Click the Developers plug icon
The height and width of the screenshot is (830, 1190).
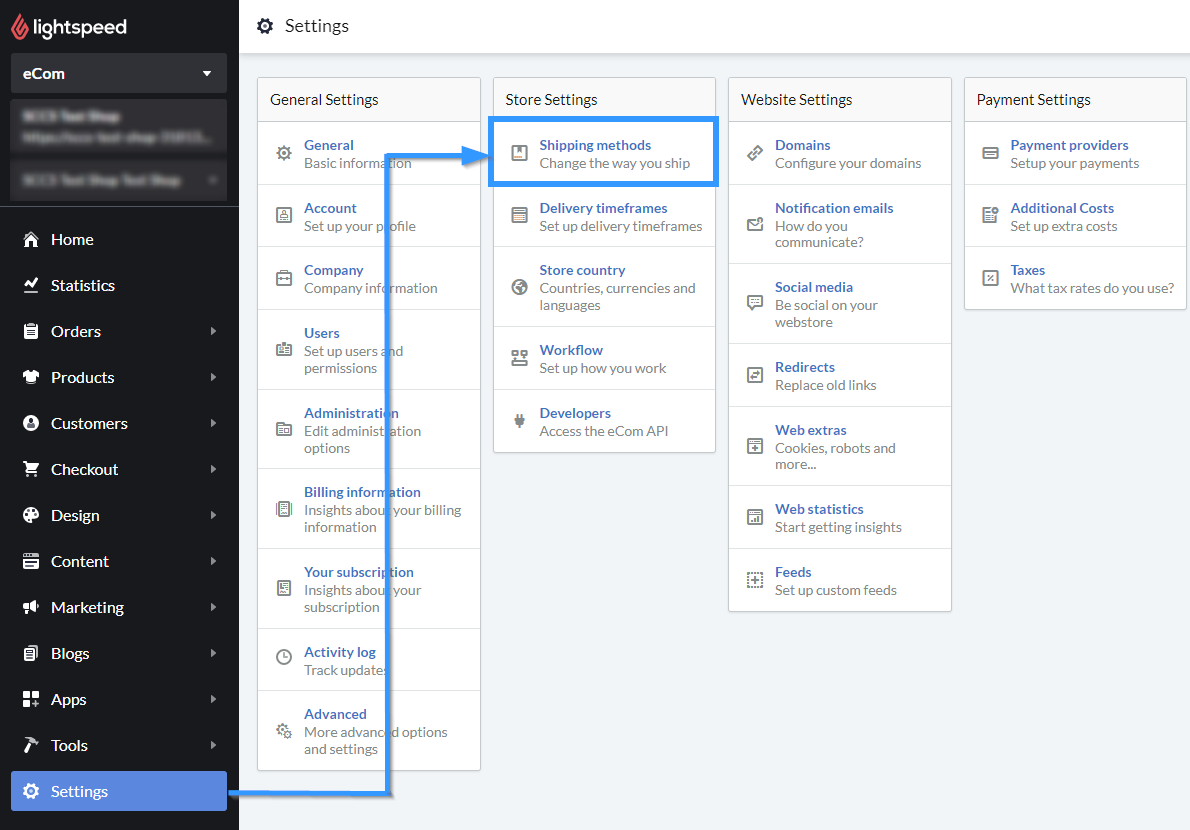coord(519,419)
